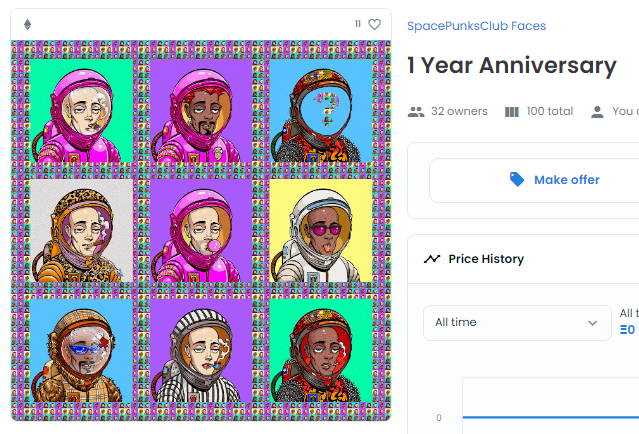Click the person icon beside You
This screenshot has width=639, height=434.
pos(597,112)
